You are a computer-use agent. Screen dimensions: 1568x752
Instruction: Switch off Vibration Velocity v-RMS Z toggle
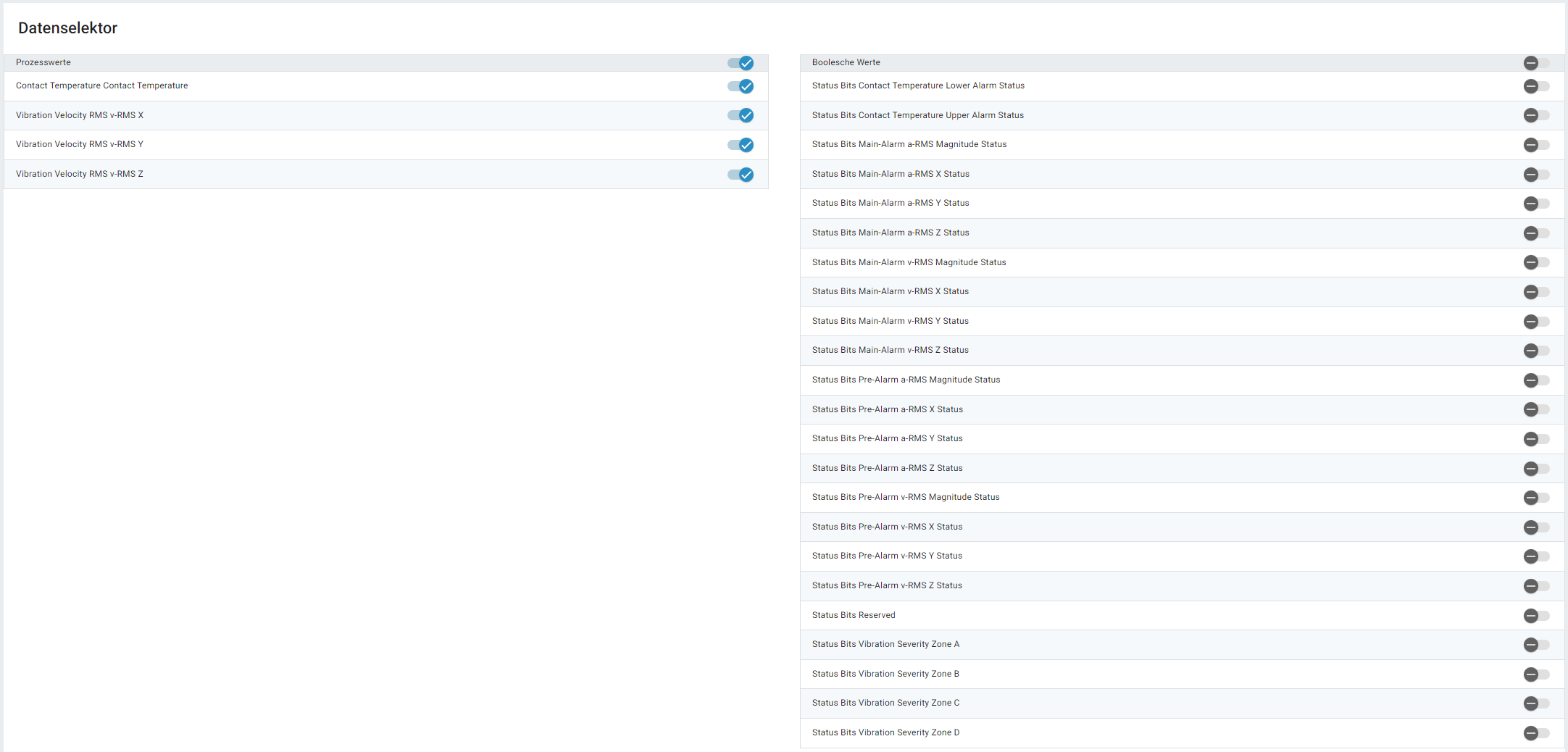tap(741, 175)
